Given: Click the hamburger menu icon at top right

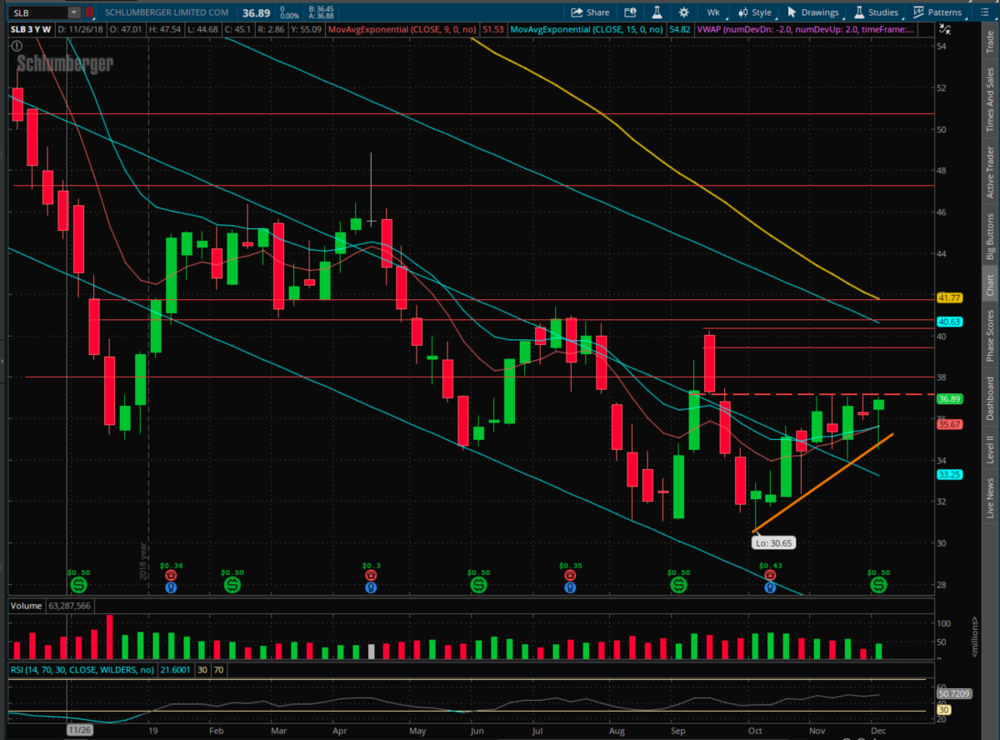Looking at the screenshot, I should coord(986,13).
